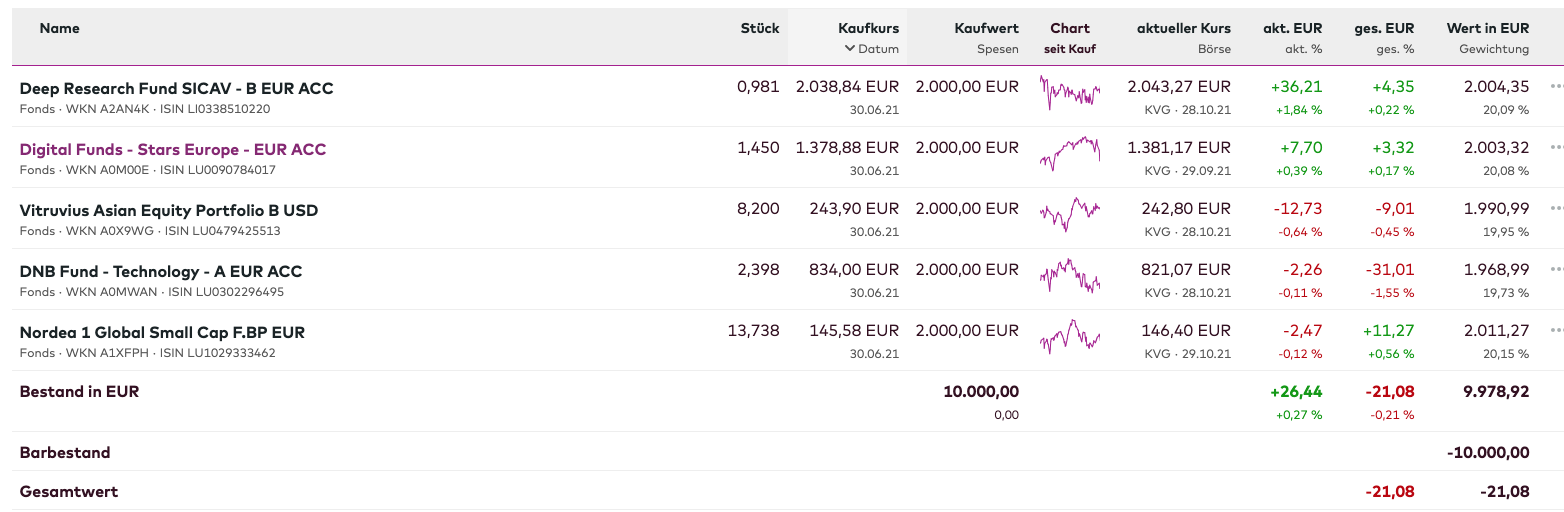The width and height of the screenshot is (1564, 512).
Task: Sort by Wert in EUR column header
Action: [x=1487, y=28]
